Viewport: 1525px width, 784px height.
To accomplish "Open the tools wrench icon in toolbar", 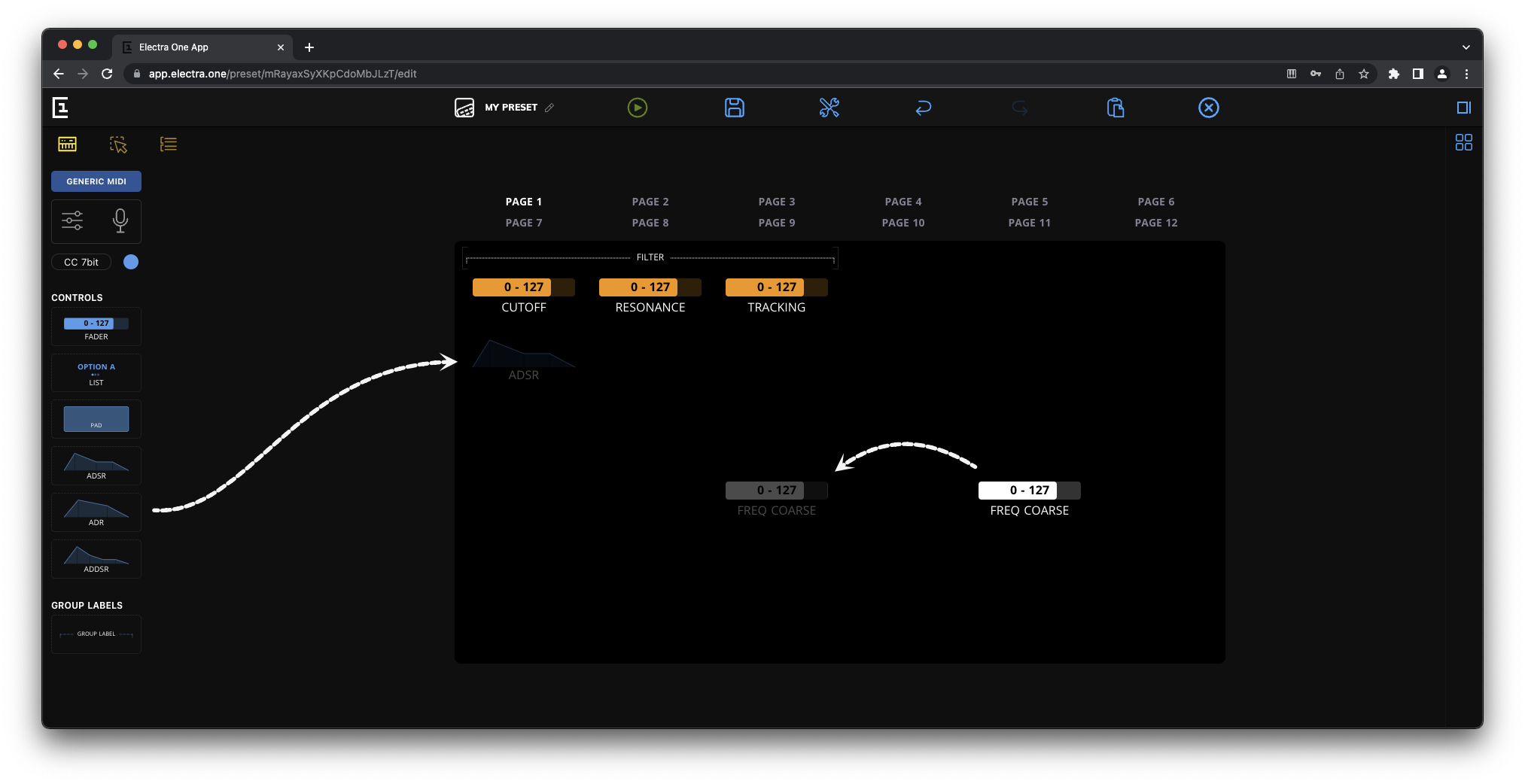I will 829,108.
